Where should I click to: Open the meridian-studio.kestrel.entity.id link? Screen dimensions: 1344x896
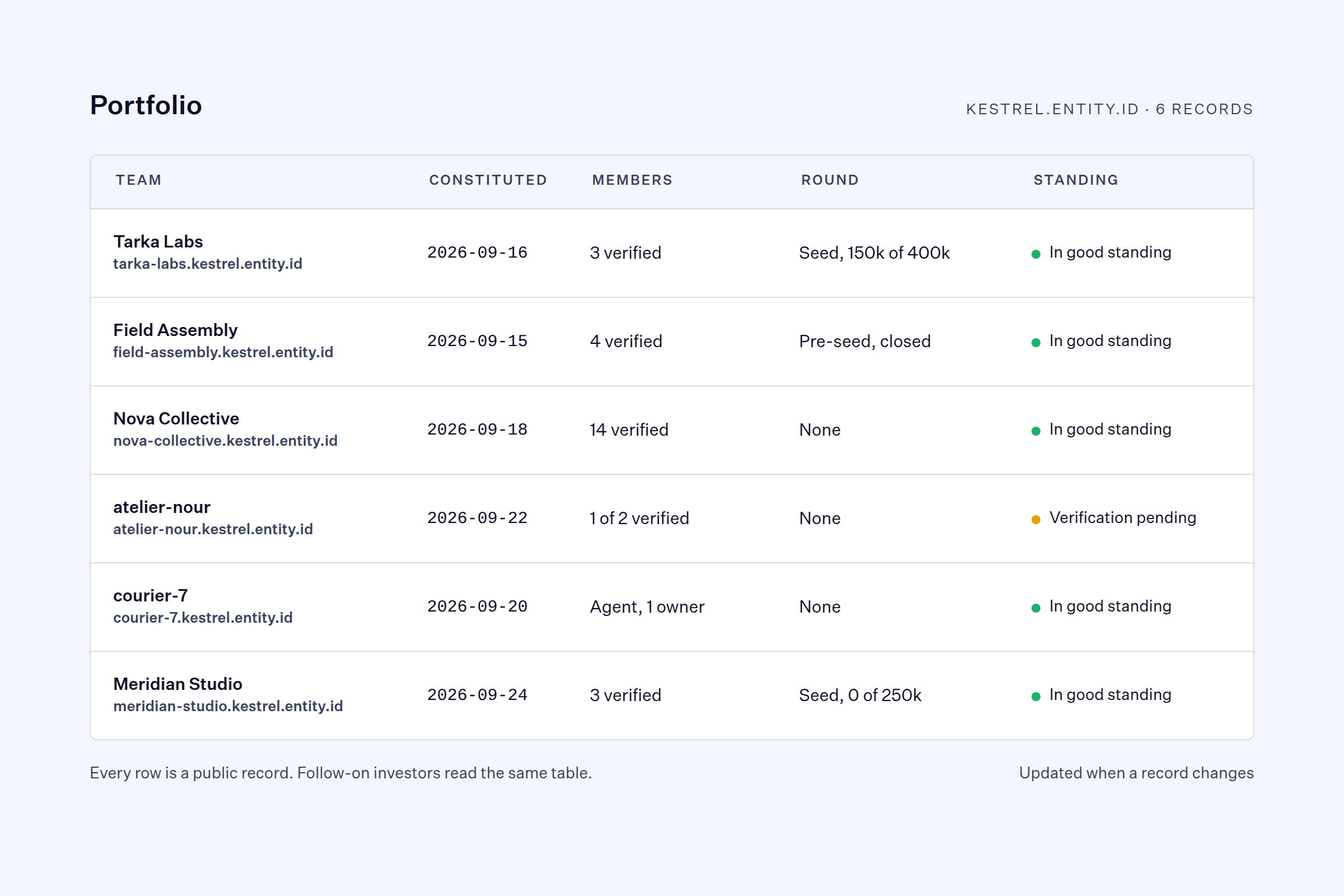[228, 706]
